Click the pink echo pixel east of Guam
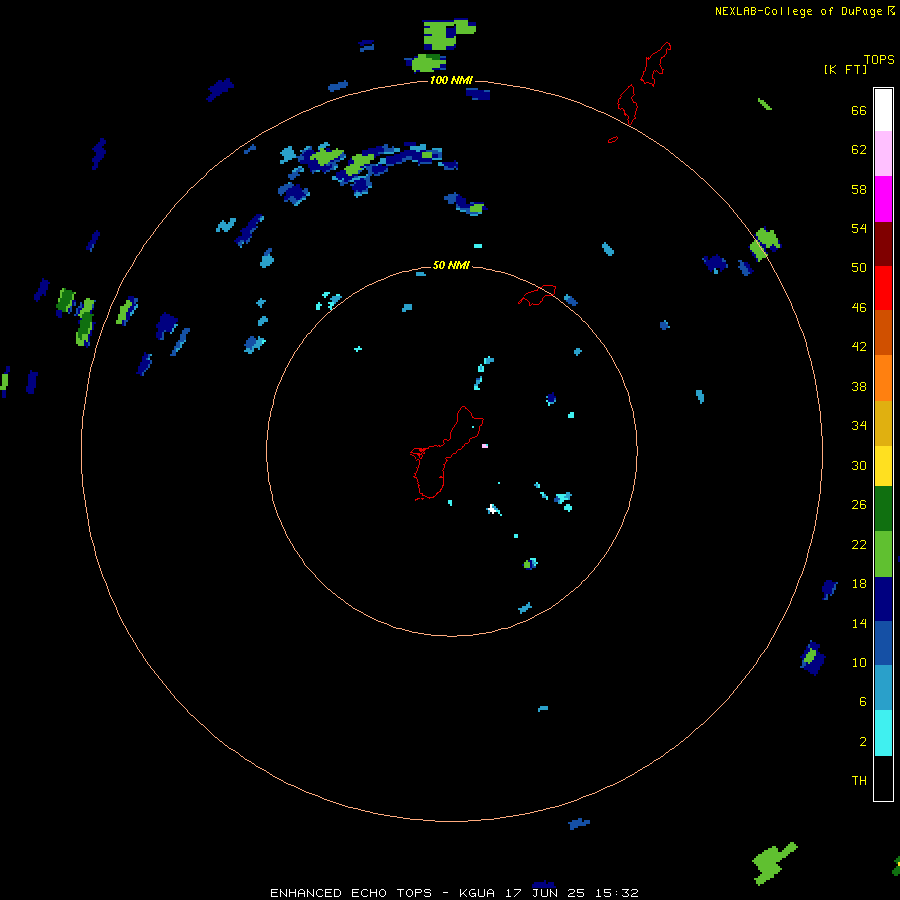Image resolution: width=900 pixels, height=900 pixels. 485,446
